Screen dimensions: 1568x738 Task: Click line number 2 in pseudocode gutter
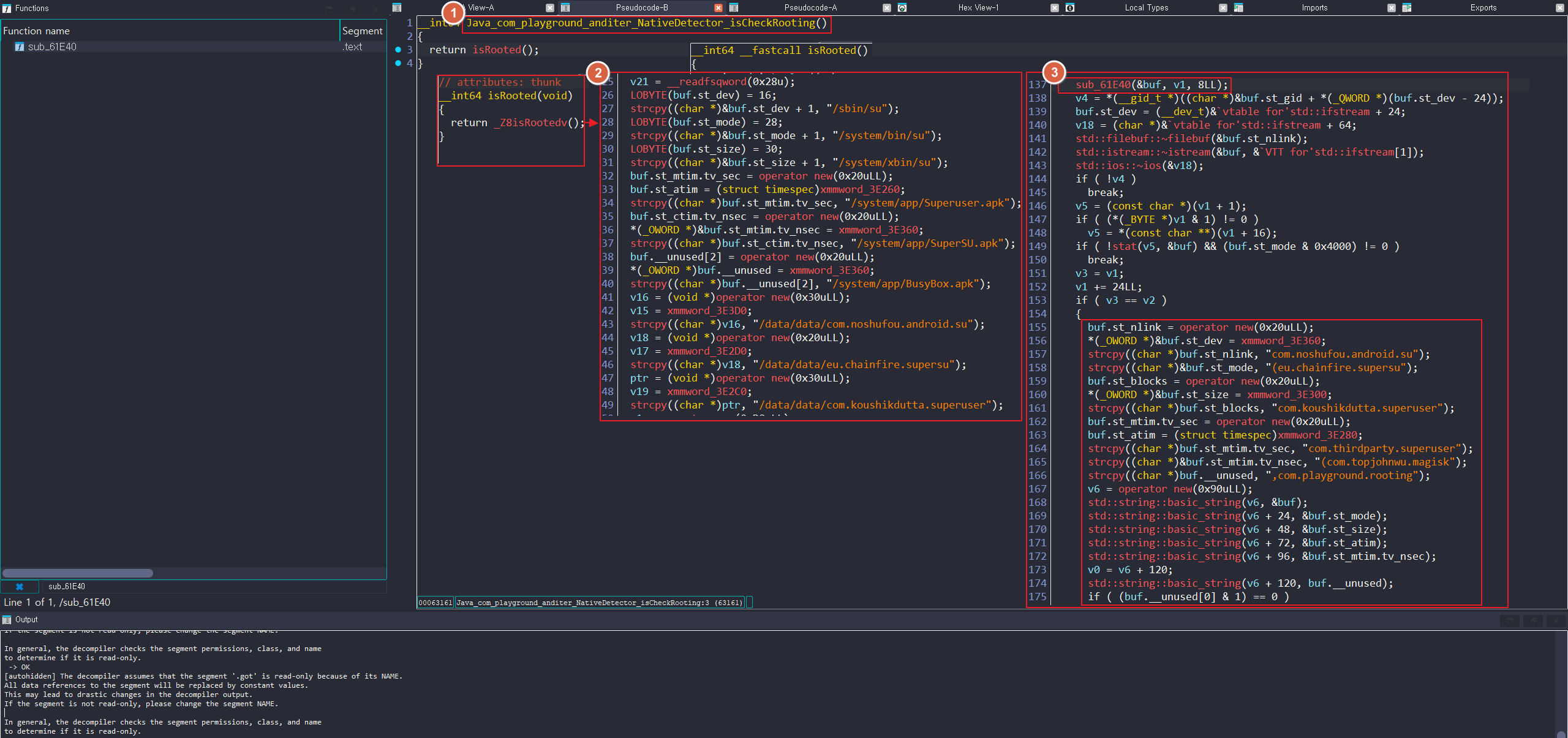[x=410, y=37]
